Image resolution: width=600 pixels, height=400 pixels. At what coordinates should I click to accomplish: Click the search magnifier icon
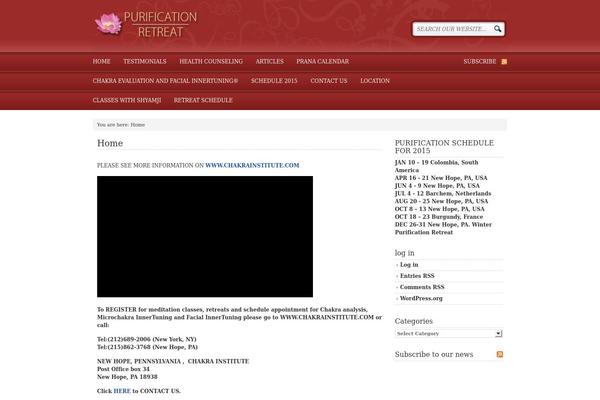pyautogui.click(x=497, y=29)
